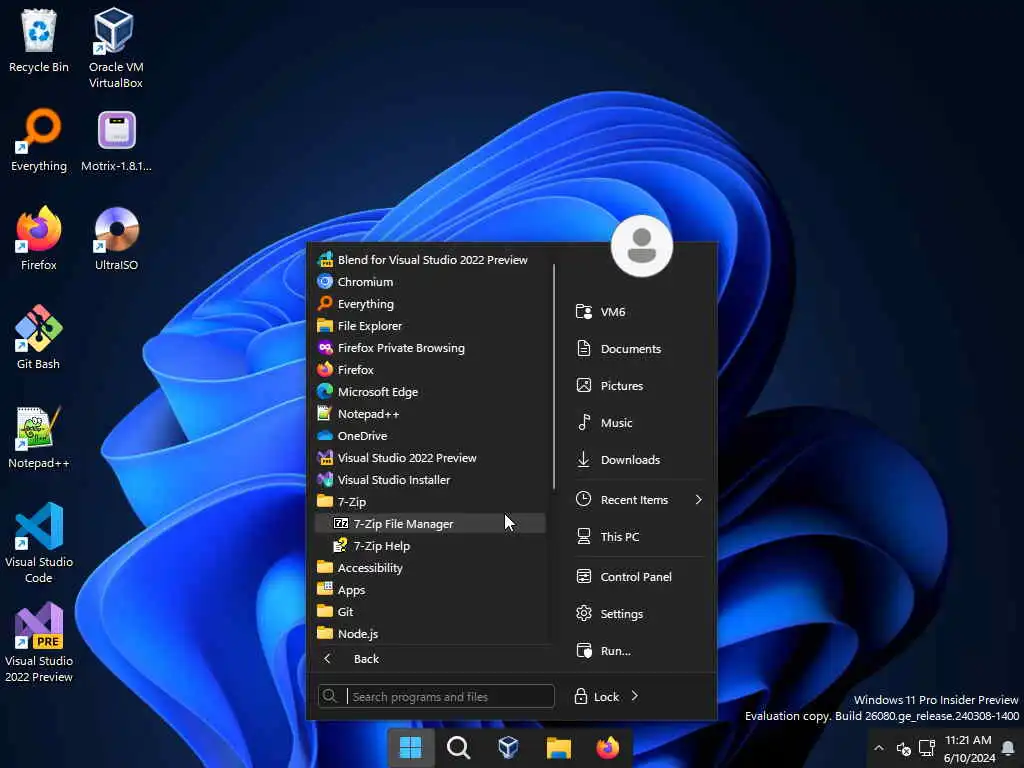This screenshot has width=1024, height=768.
Task: Launch 7-Zip File Manager
Action: tap(430, 524)
